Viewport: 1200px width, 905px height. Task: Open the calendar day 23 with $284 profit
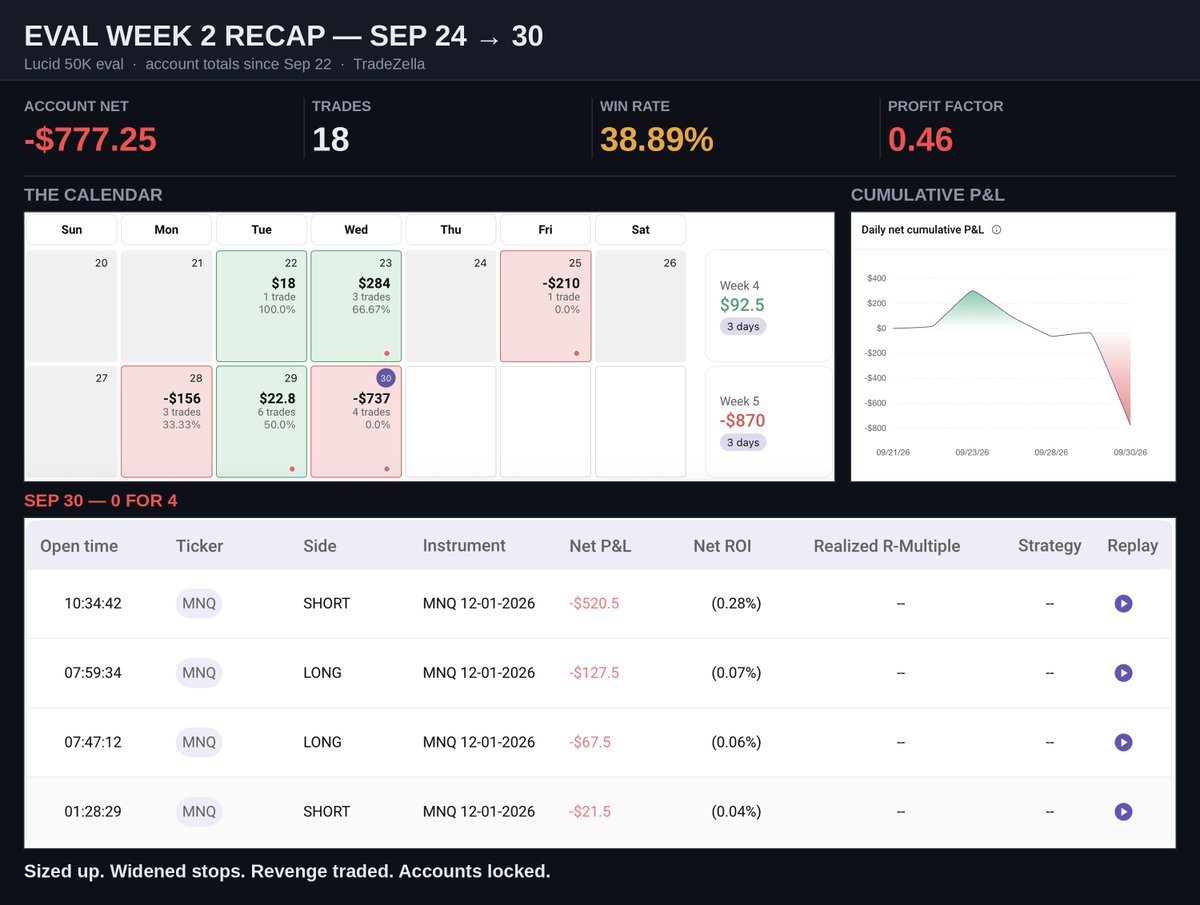point(356,306)
